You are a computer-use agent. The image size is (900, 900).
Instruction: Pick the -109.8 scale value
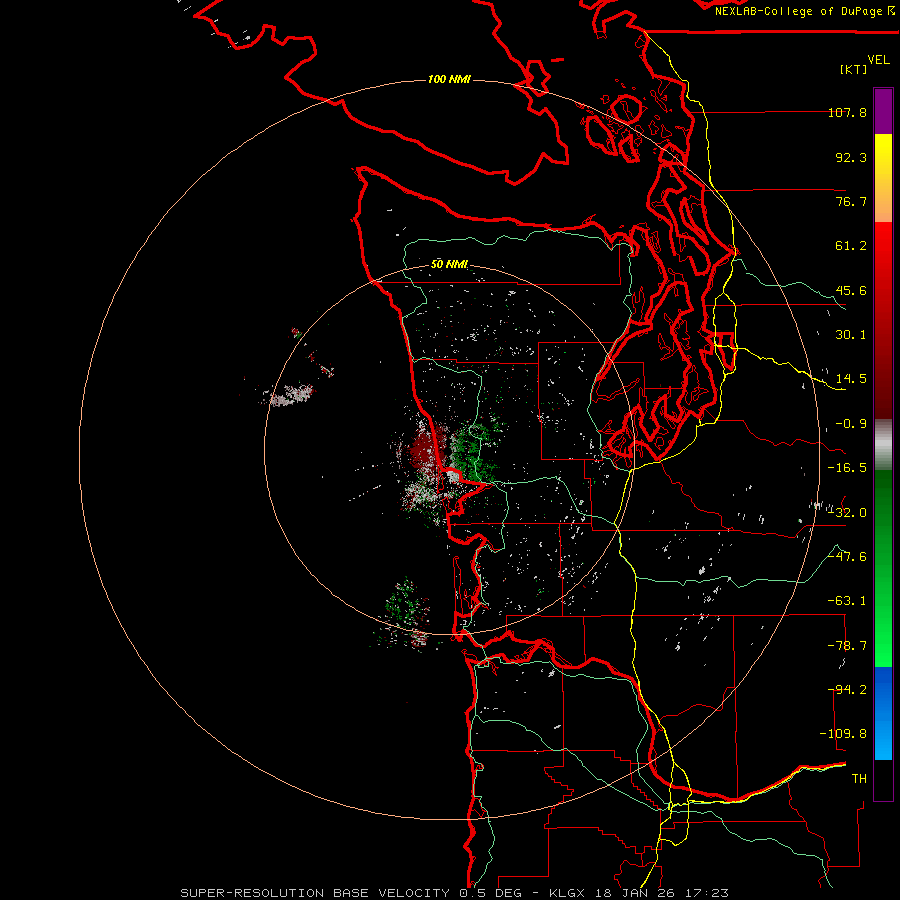click(843, 734)
